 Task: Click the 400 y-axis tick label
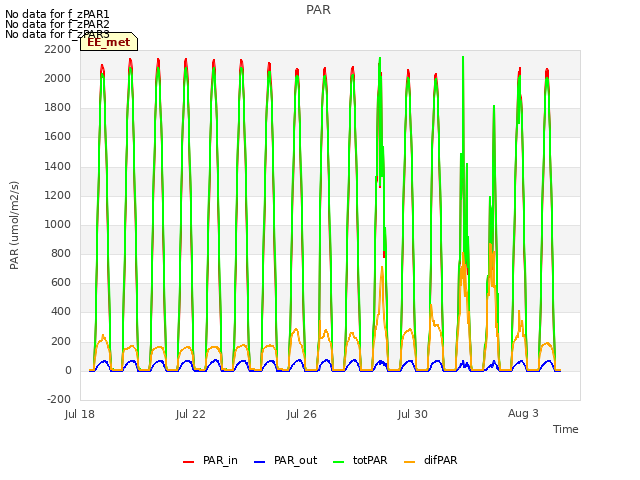(x=61, y=312)
